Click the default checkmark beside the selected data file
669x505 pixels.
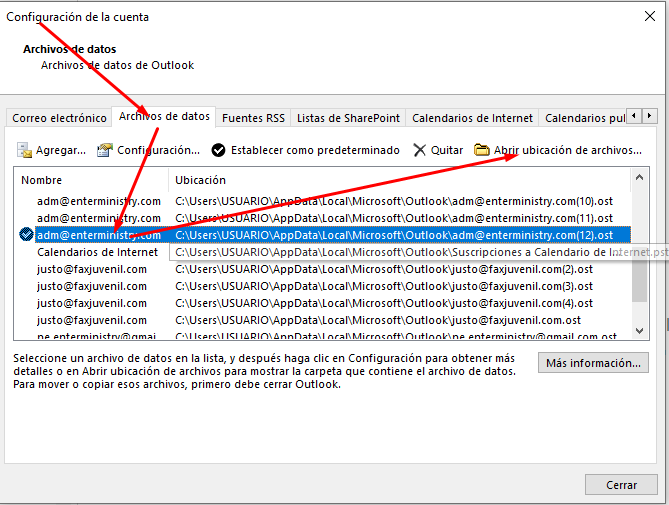pos(26,234)
